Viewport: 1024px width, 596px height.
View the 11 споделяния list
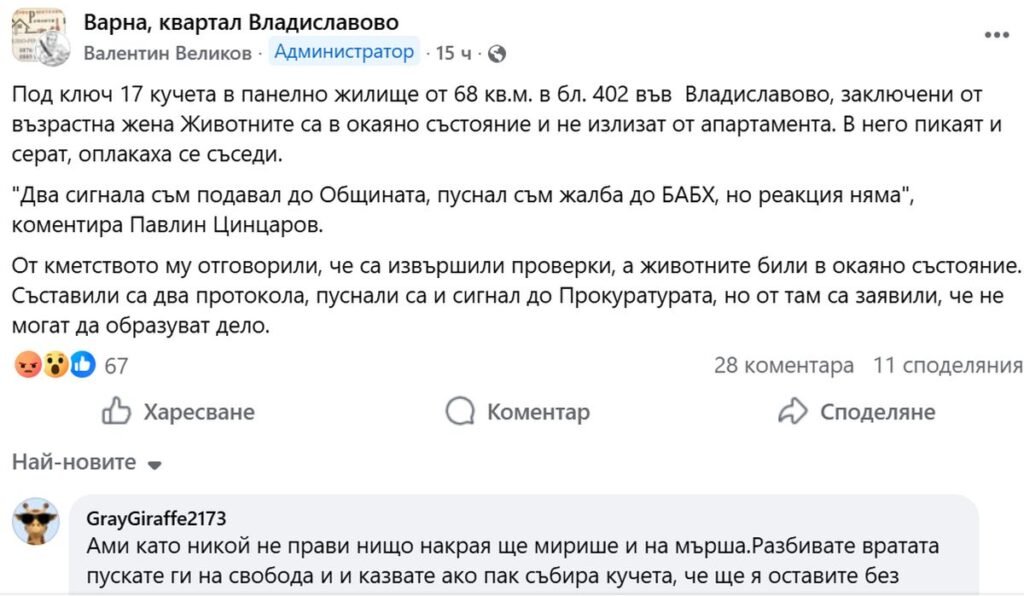948,366
